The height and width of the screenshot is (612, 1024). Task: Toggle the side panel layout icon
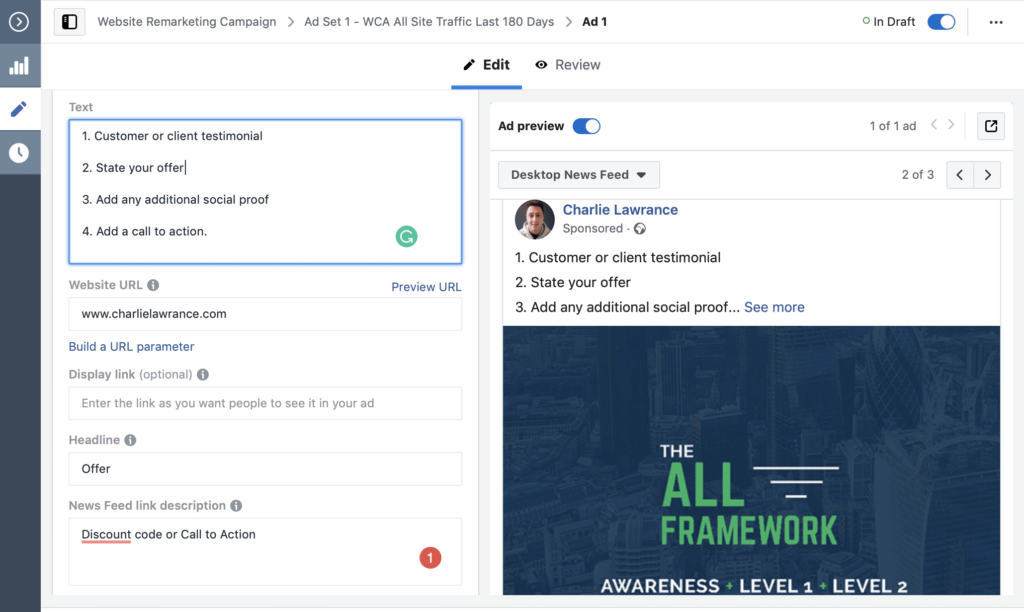coord(69,22)
